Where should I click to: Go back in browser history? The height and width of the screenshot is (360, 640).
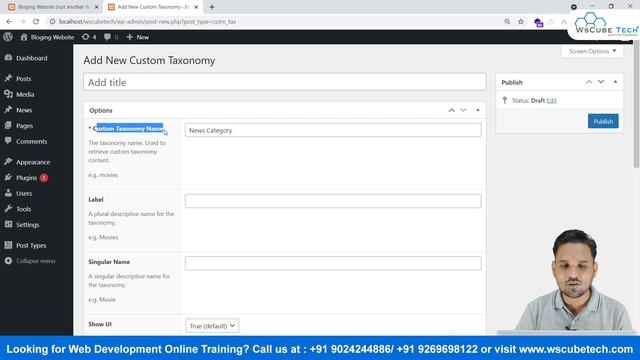9,22
